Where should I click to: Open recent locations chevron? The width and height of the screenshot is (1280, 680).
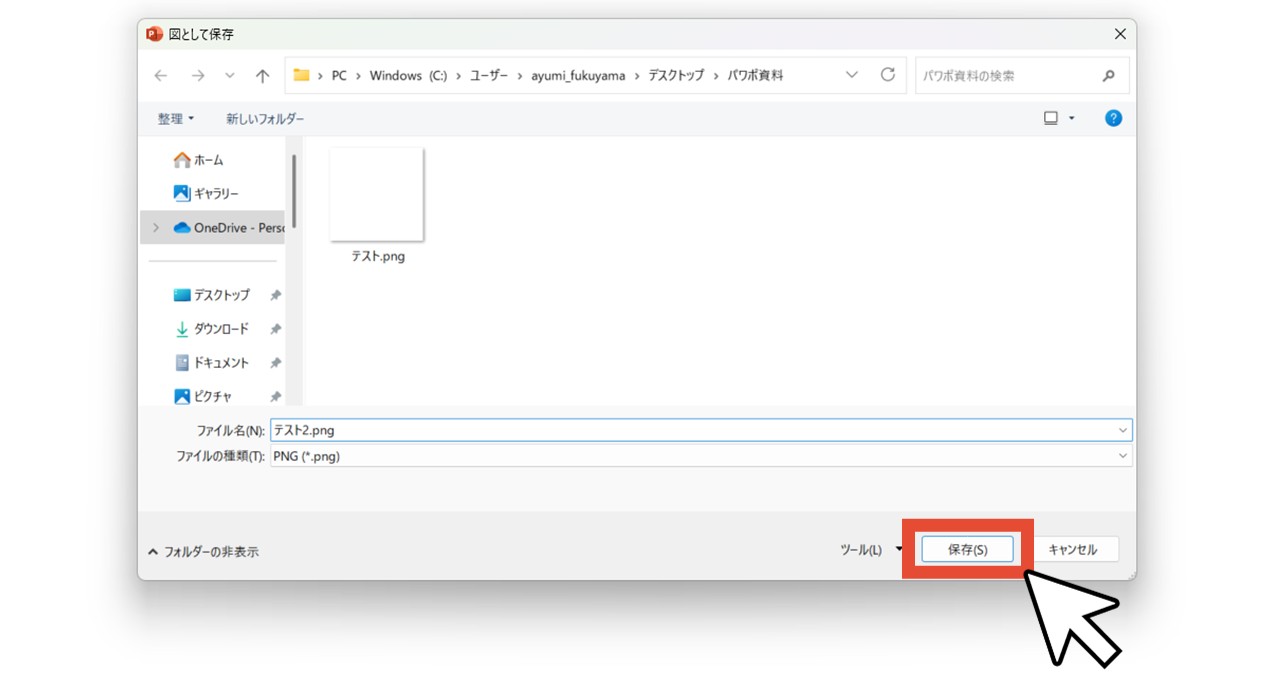point(230,76)
